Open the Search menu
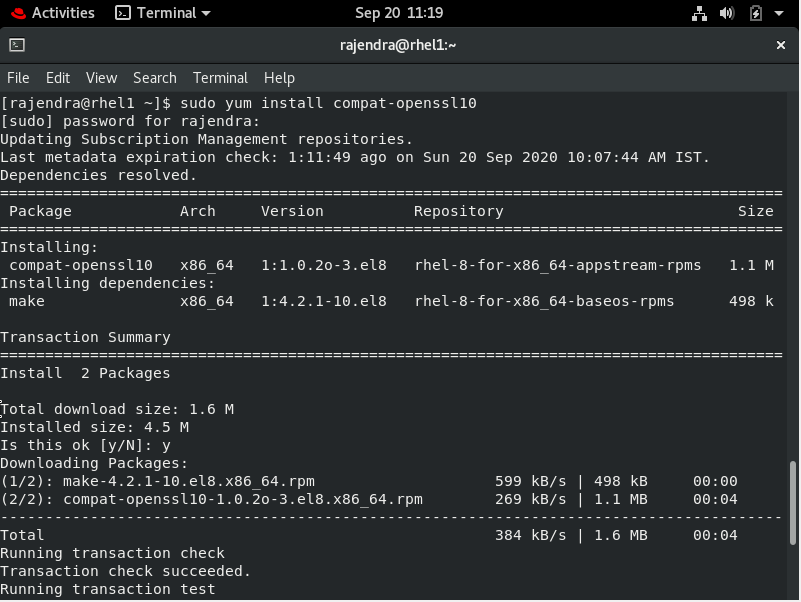This screenshot has height=602, width=801. coord(154,77)
